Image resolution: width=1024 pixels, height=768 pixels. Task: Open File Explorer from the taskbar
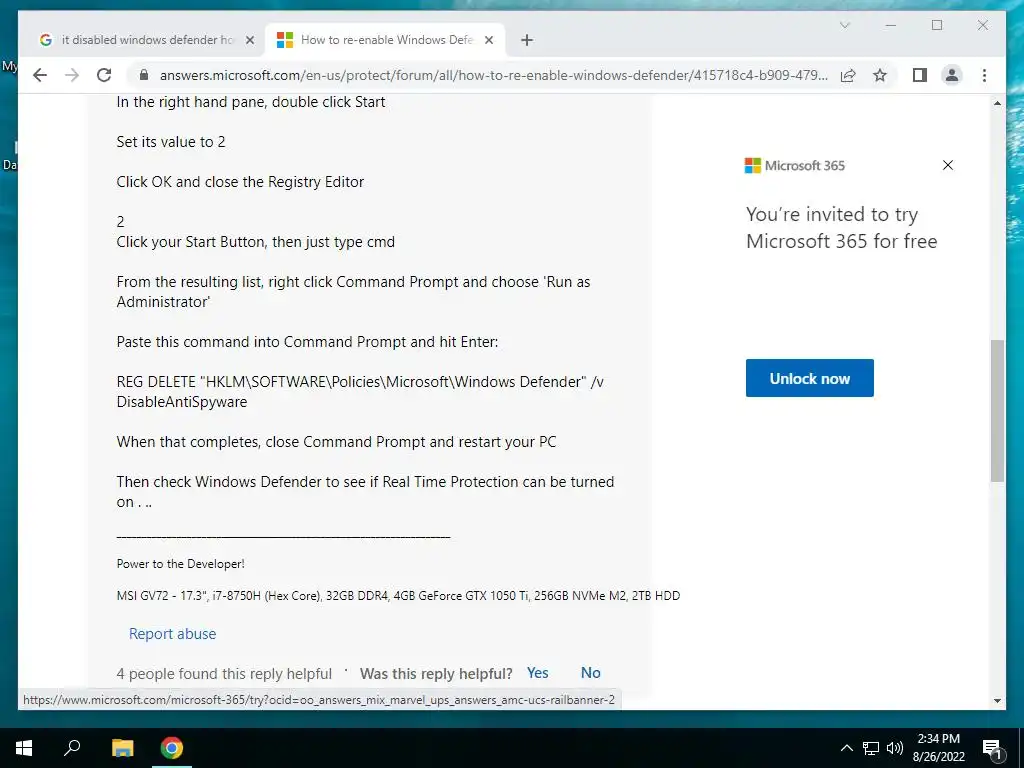122,748
